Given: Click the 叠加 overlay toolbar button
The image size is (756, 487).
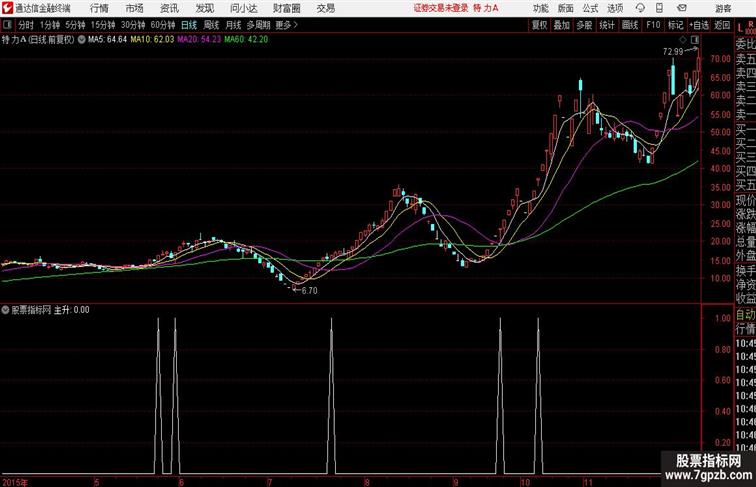Looking at the screenshot, I should click(562, 25).
